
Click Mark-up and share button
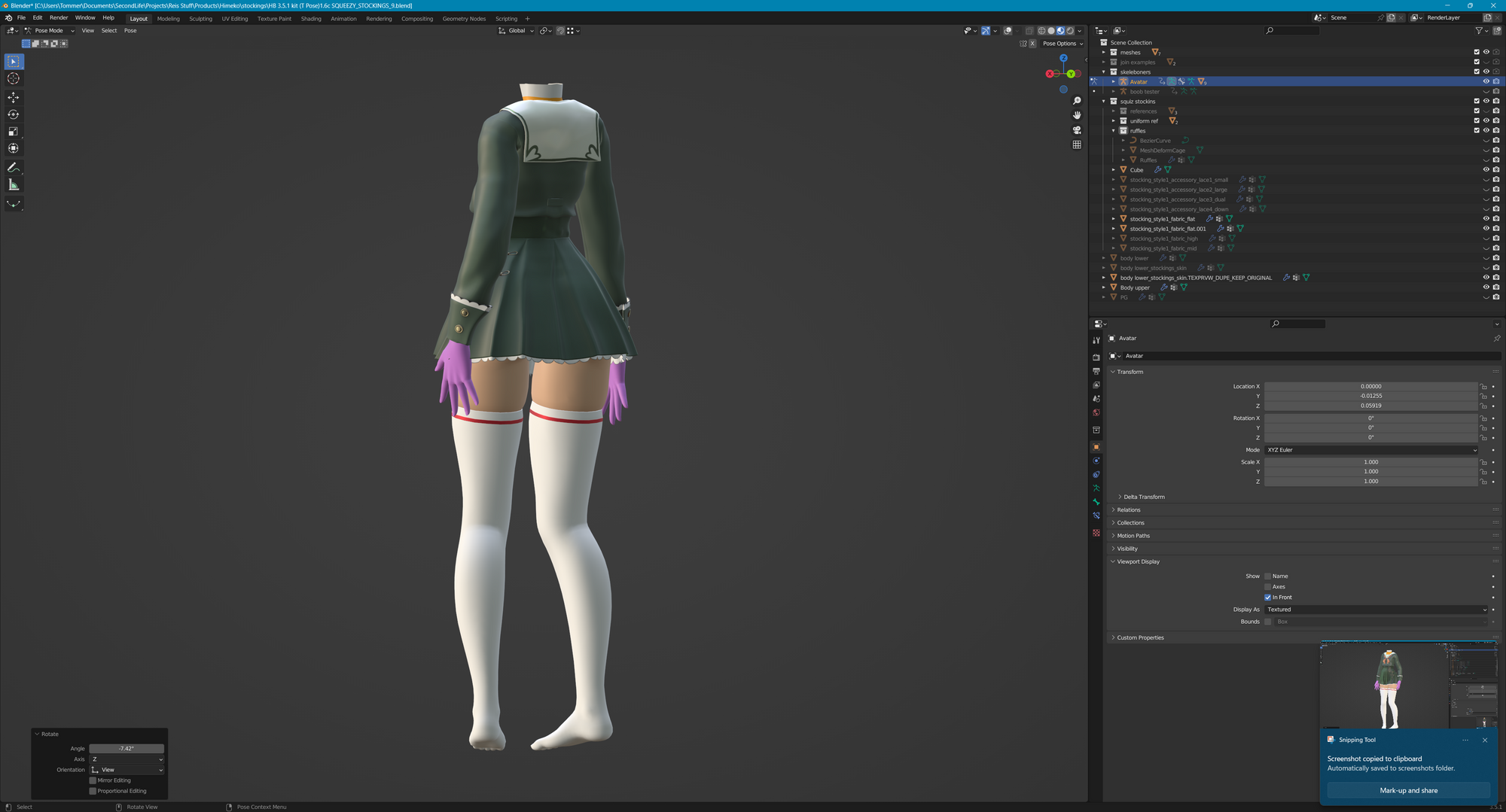(x=1408, y=790)
